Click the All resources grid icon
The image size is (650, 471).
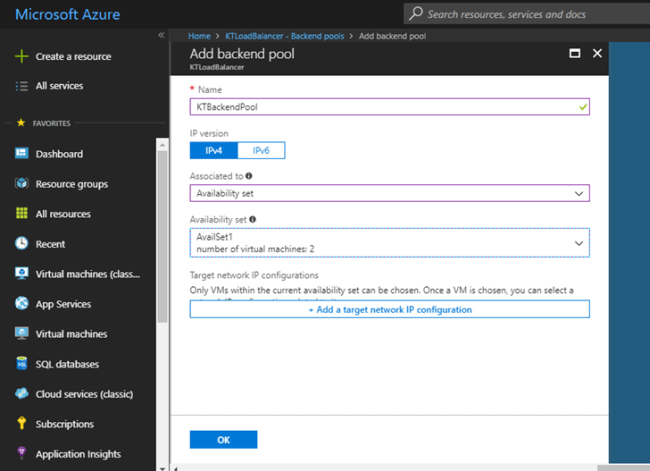click(21, 214)
